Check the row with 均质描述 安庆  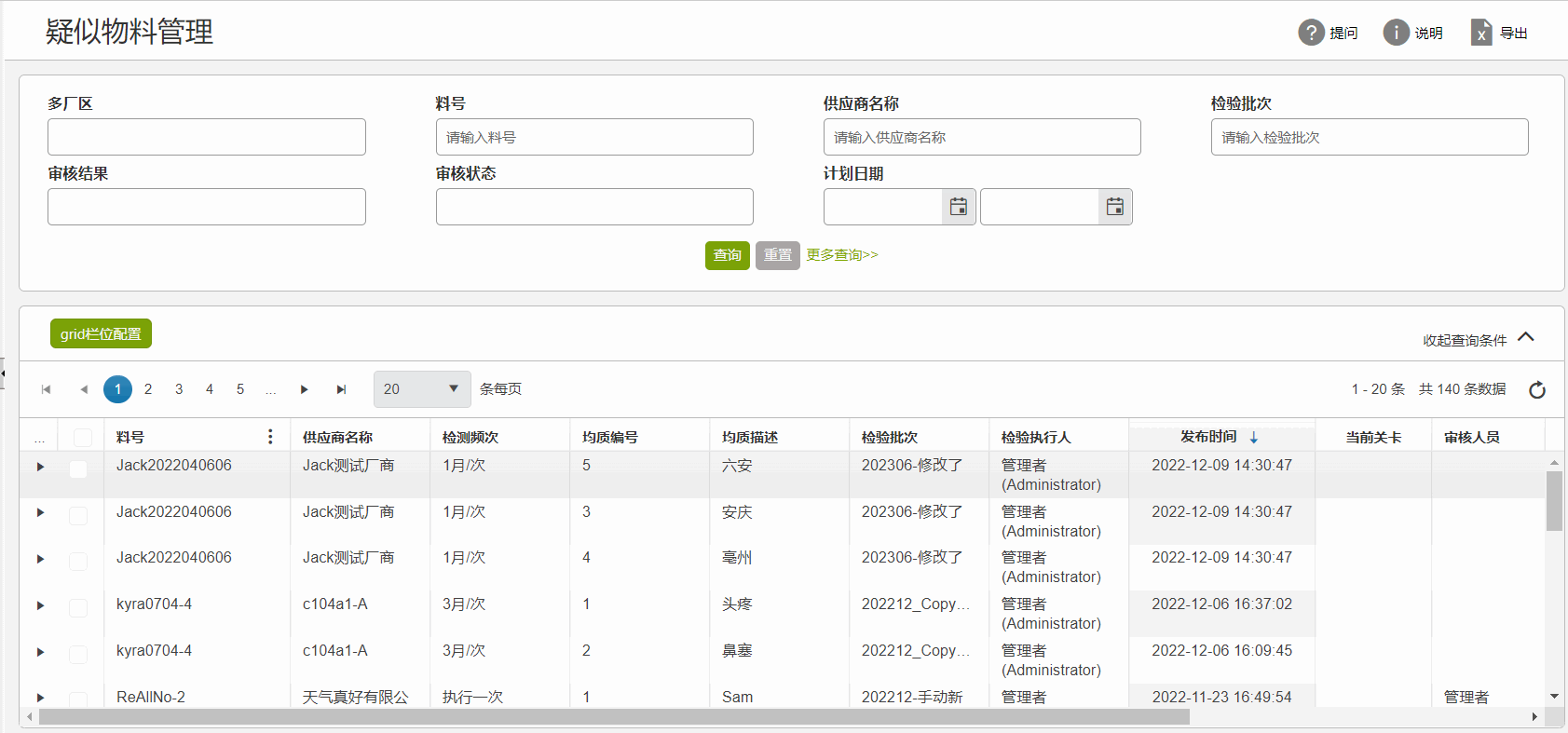pos(78,515)
